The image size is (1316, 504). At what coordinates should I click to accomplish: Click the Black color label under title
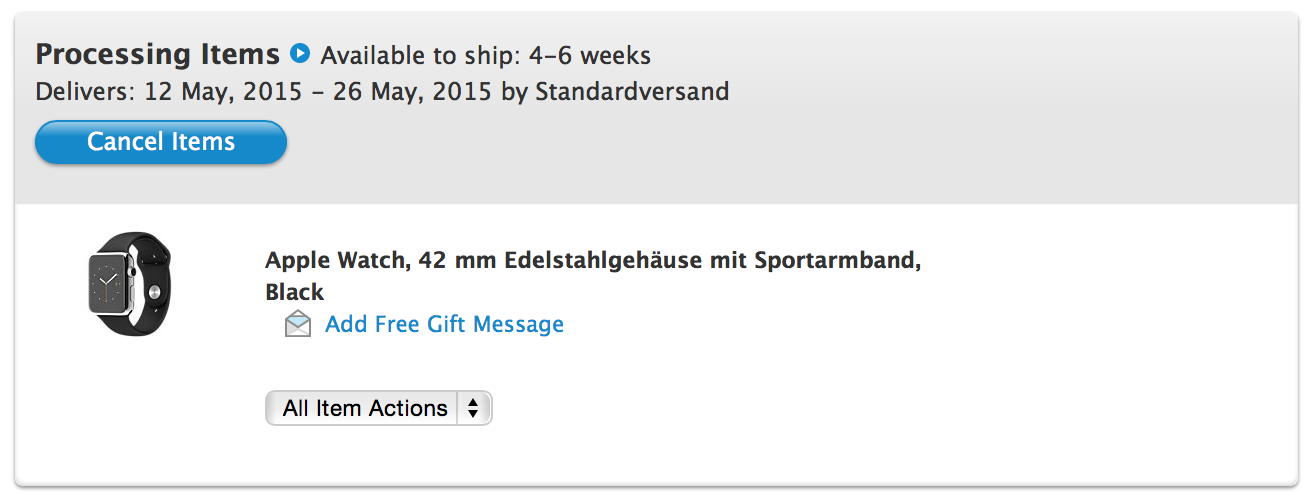click(x=294, y=292)
